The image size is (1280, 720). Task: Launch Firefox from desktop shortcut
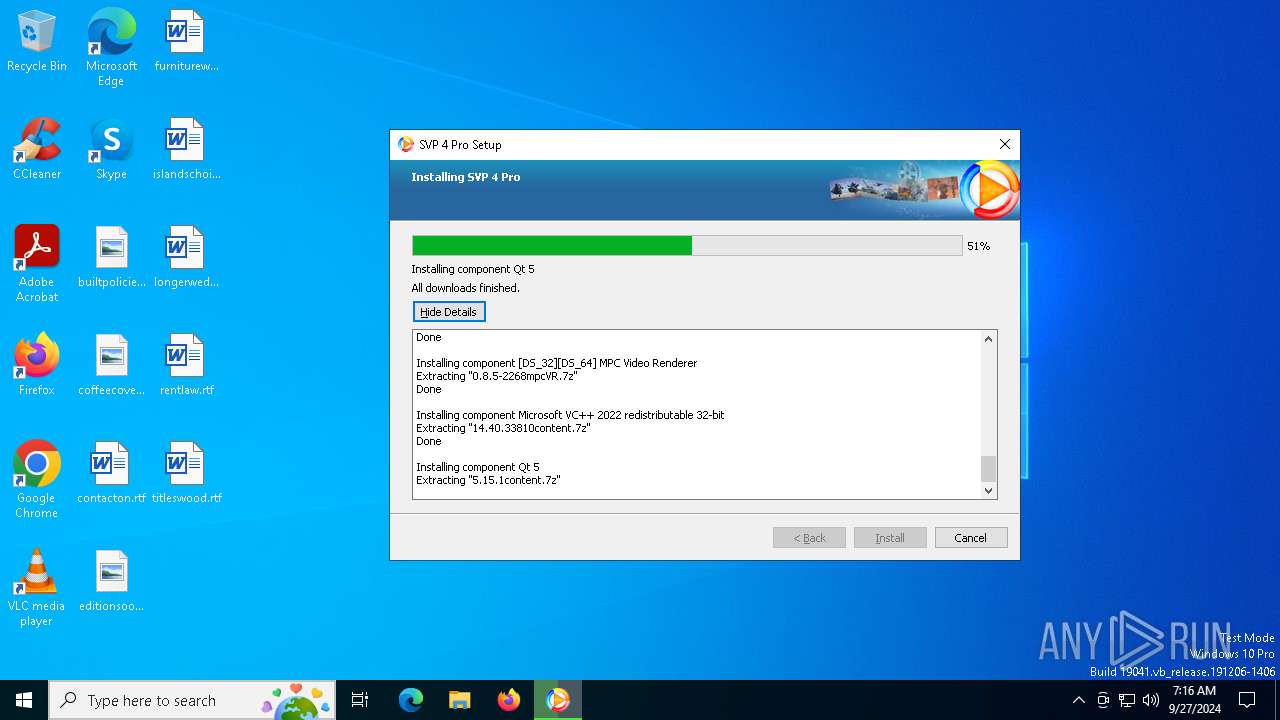pyautogui.click(x=37, y=365)
